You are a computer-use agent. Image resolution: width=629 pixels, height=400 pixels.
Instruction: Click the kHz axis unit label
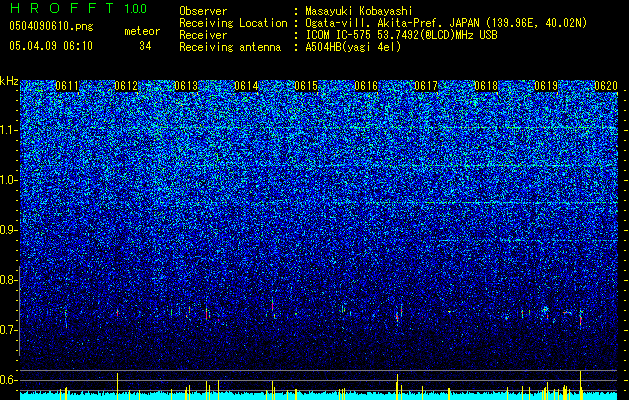9,81
